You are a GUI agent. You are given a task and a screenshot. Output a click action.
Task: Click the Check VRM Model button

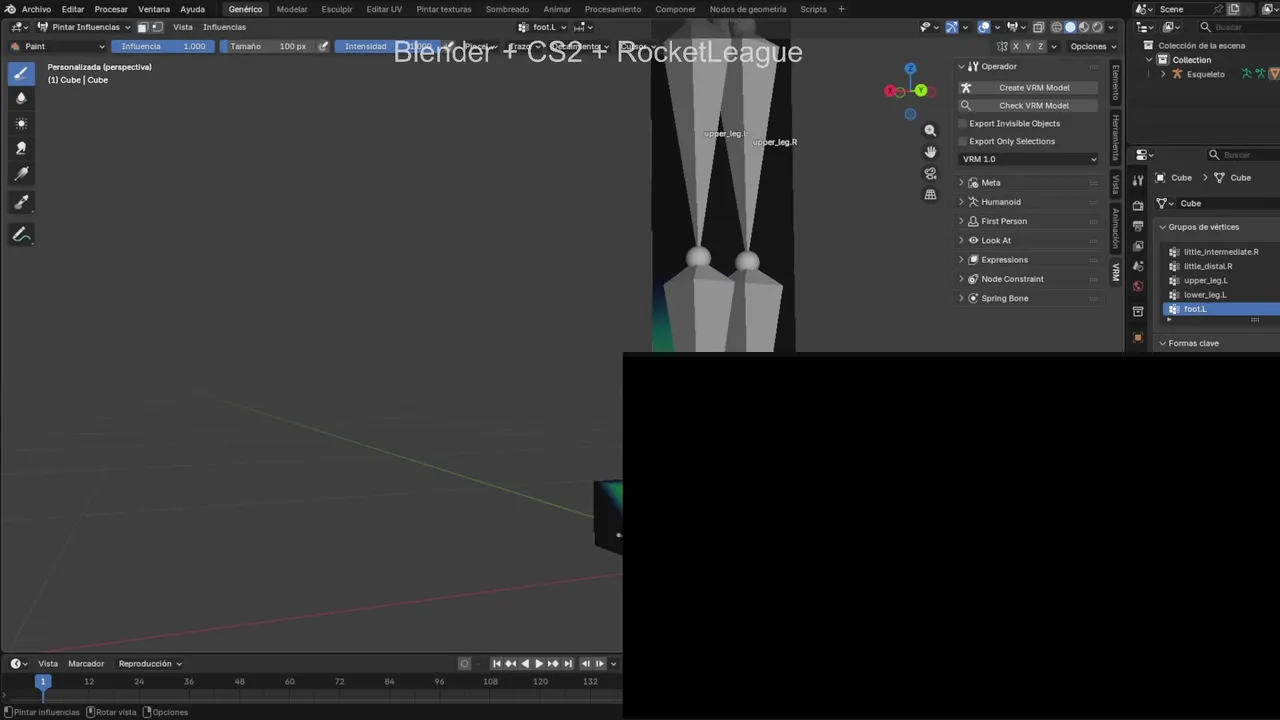point(1029,105)
